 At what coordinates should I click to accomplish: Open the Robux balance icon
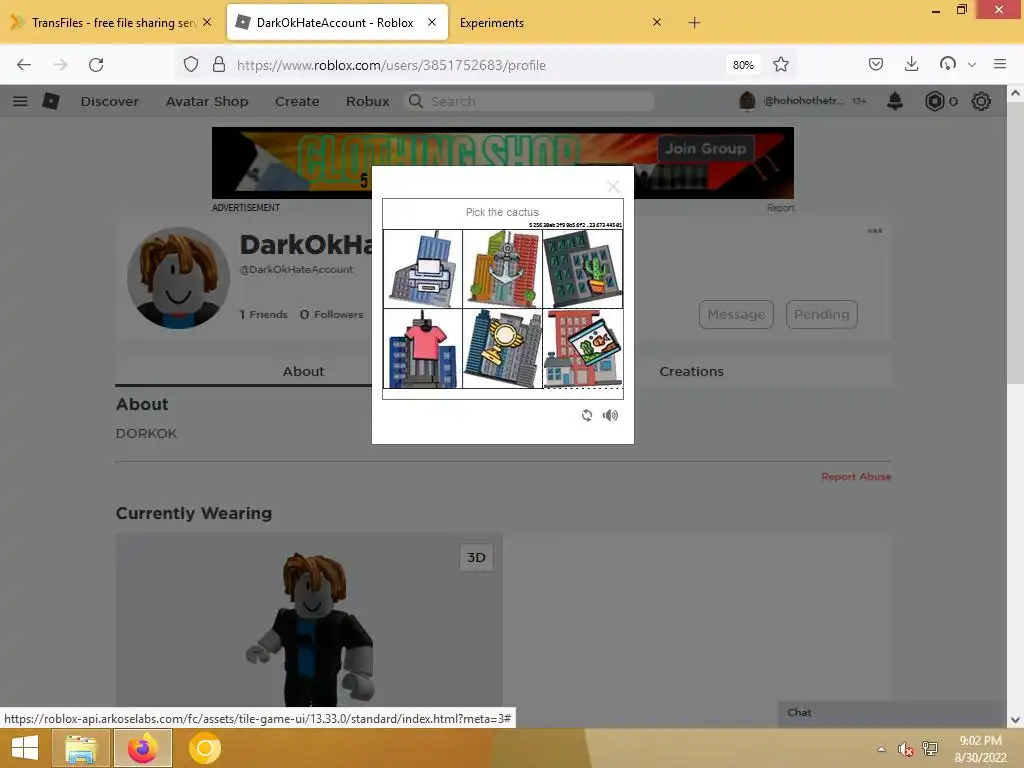[935, 101]
